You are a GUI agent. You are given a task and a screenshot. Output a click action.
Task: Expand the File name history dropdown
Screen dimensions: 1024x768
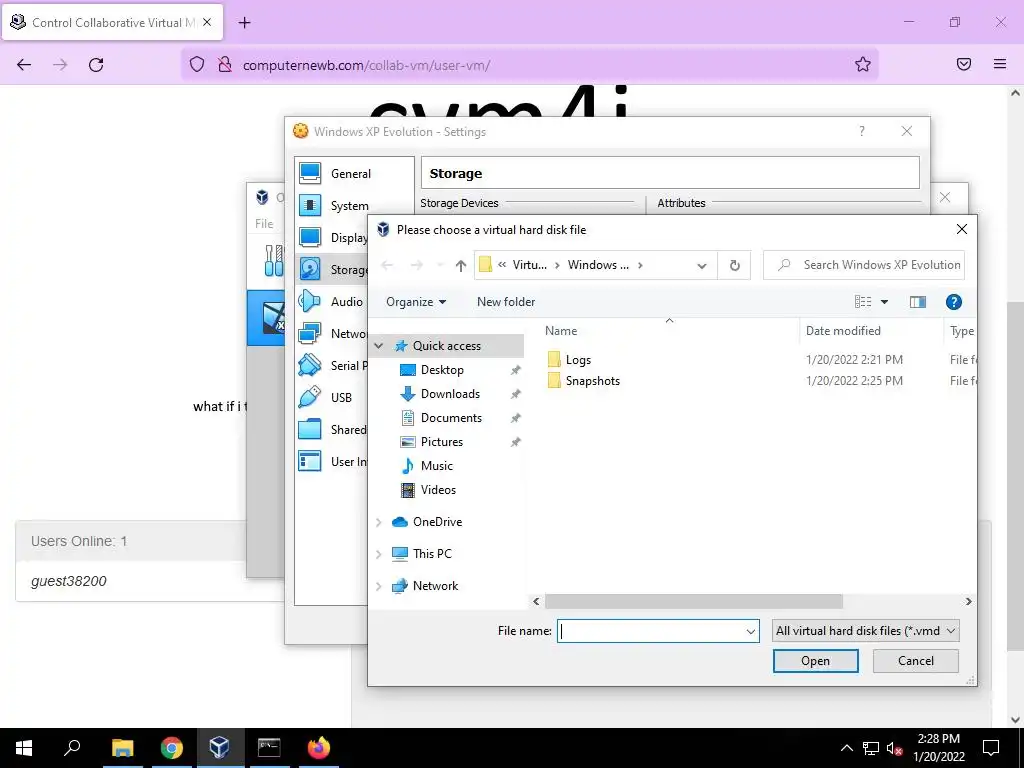tap(750, 632)
